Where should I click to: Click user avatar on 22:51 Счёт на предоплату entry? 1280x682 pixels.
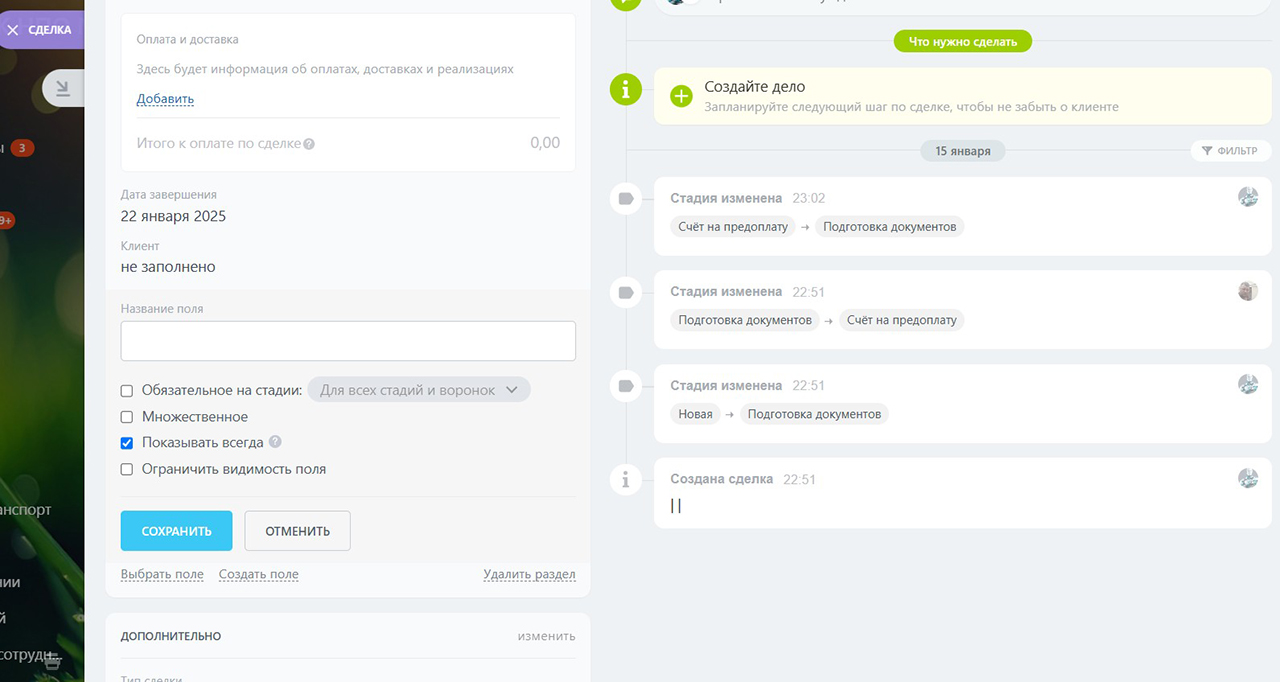pos(1247,291)
